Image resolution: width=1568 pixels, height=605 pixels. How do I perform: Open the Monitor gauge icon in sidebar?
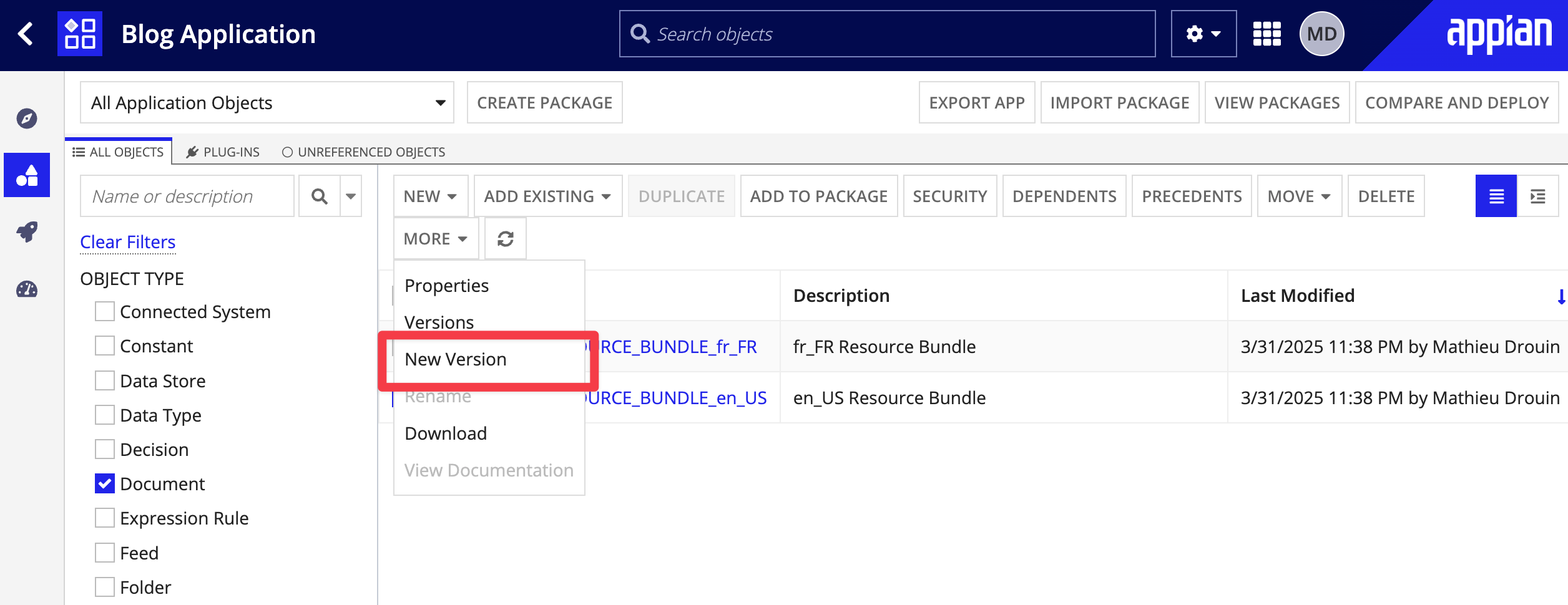tap(27, 289)
